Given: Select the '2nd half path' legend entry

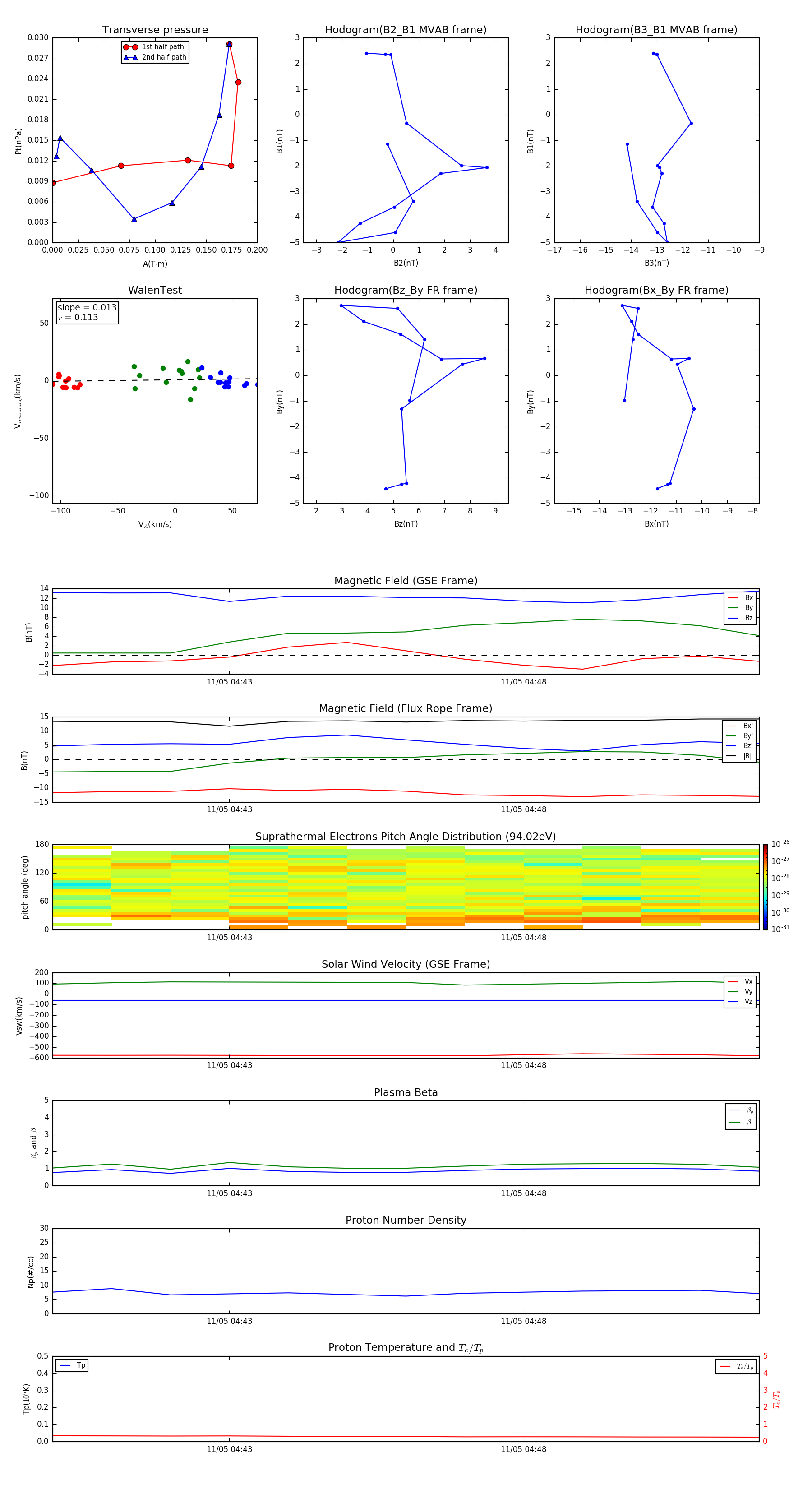Looking at the screenshot, I should (x=154, y=57).
